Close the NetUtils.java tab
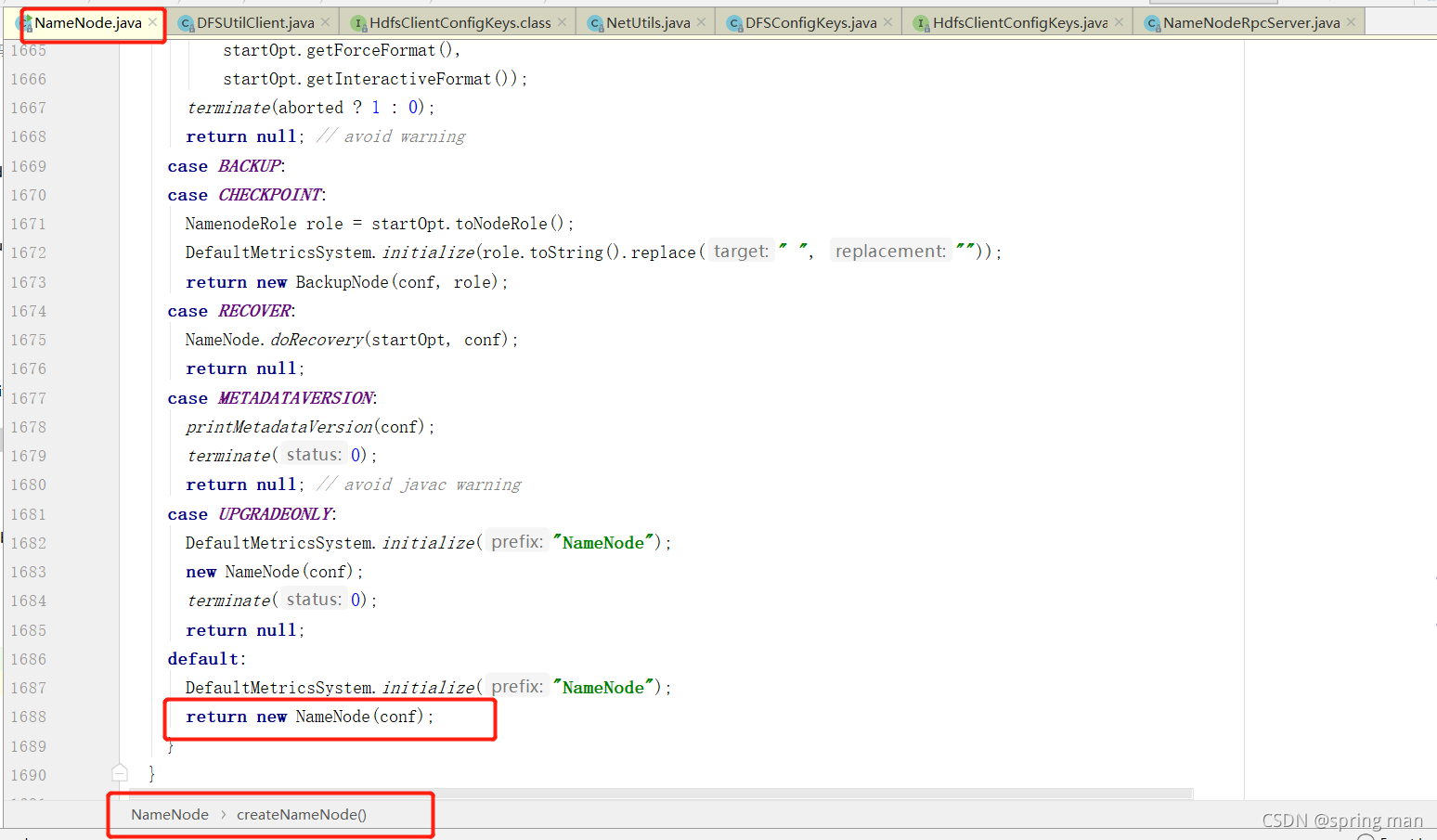The image size is (1437, 840). click(x=701, y=22)
